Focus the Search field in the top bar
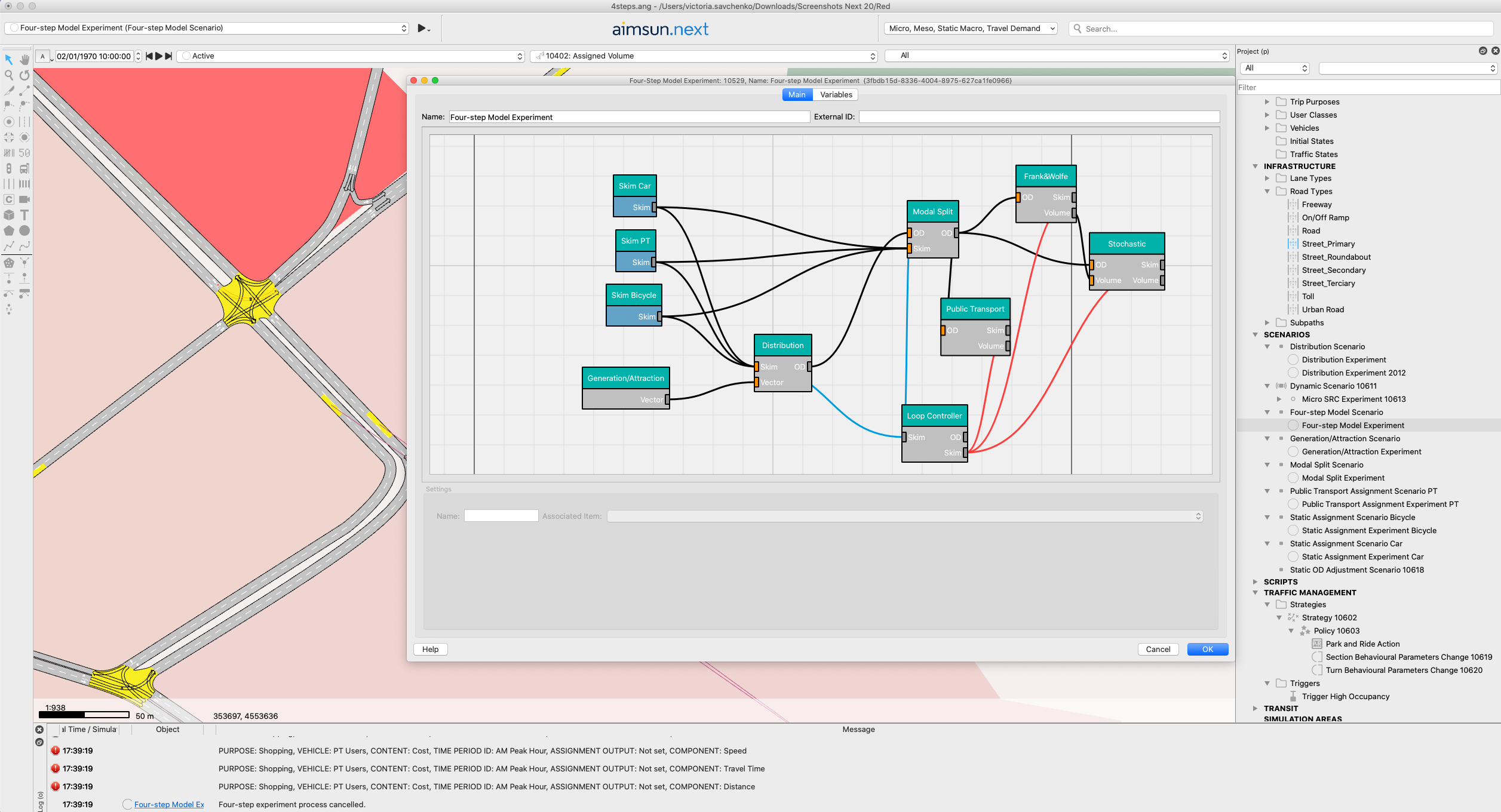This screenshot has height=812, width=1501. click(x=1281, y=28)
